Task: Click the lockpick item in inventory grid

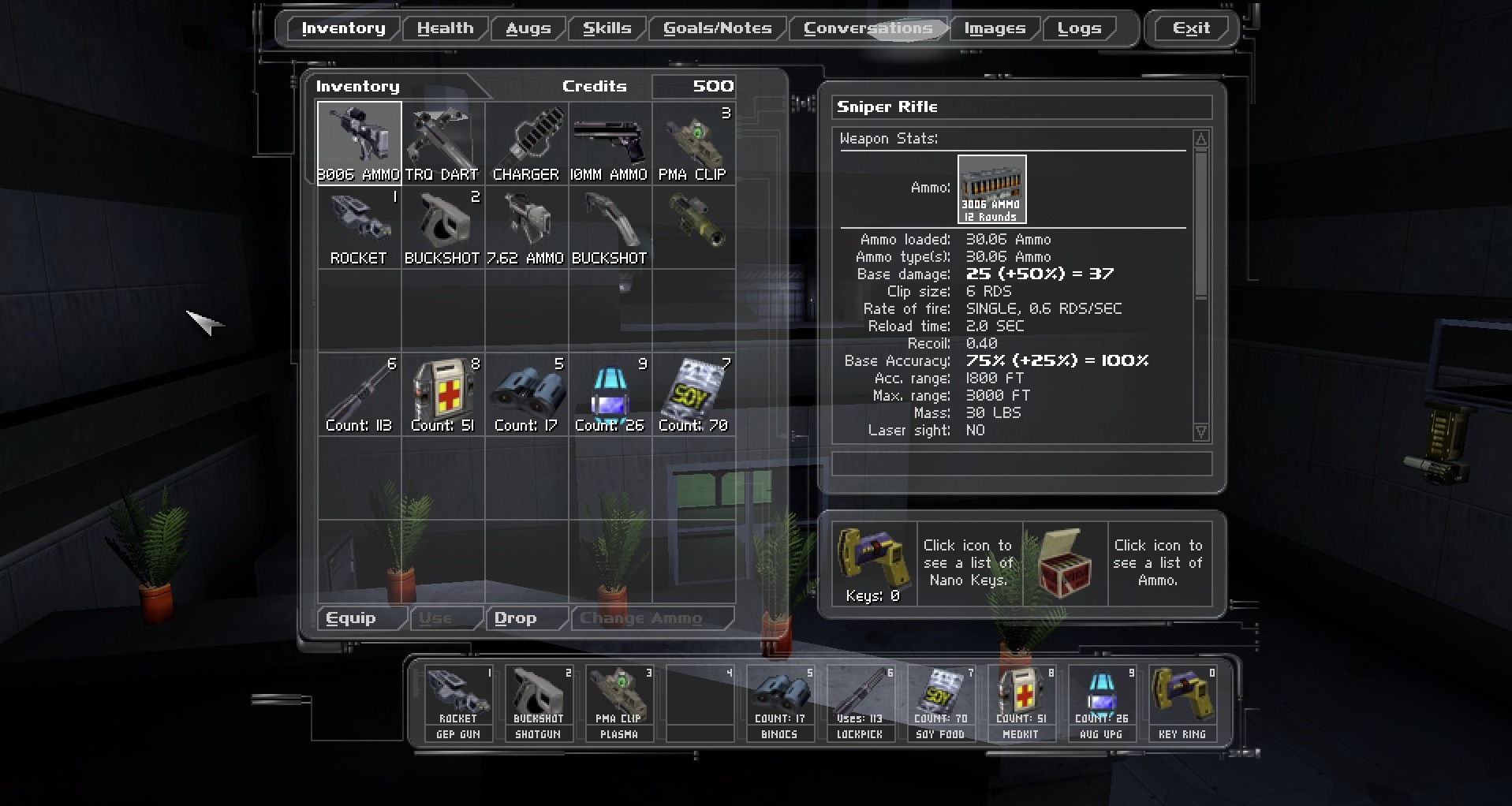Action: 359,394
